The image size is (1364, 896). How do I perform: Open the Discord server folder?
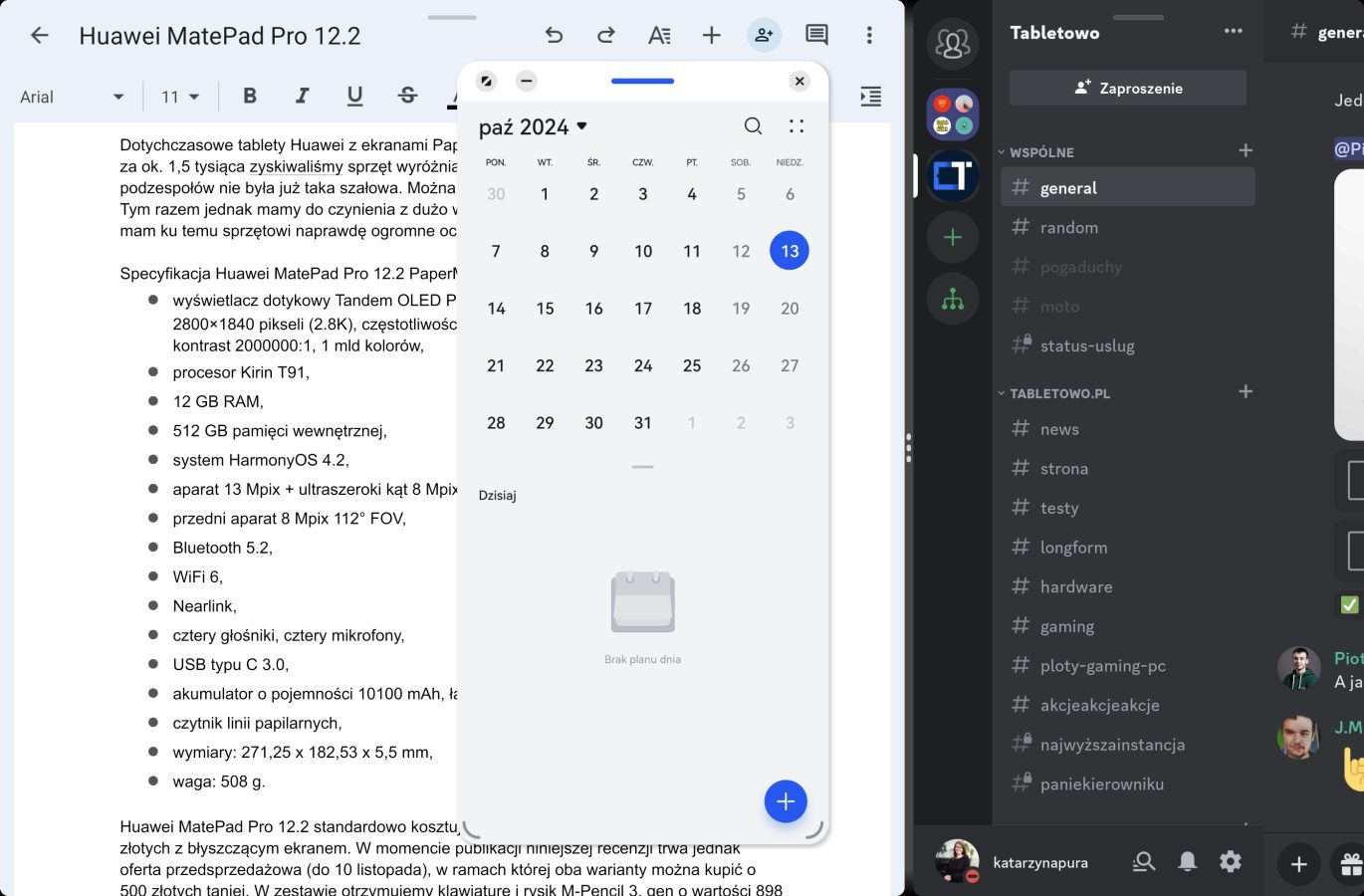(953, 114)
